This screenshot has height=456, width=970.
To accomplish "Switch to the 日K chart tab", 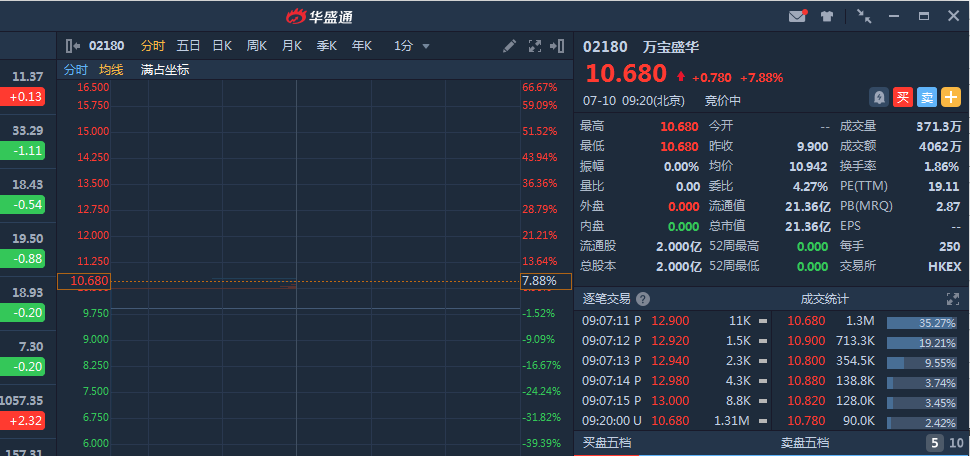I will click(222, 46).
